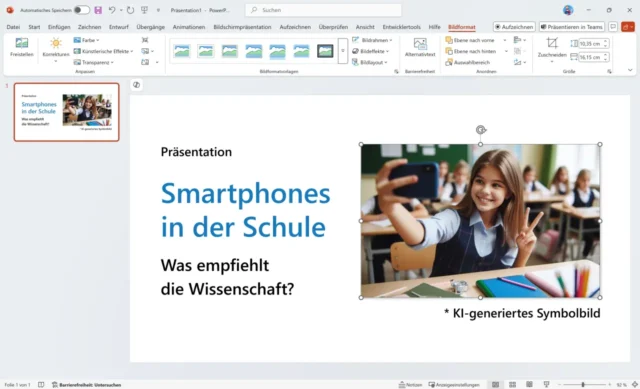
Task: Open the Bildeffekte dropdown
Action: (370, 51)
